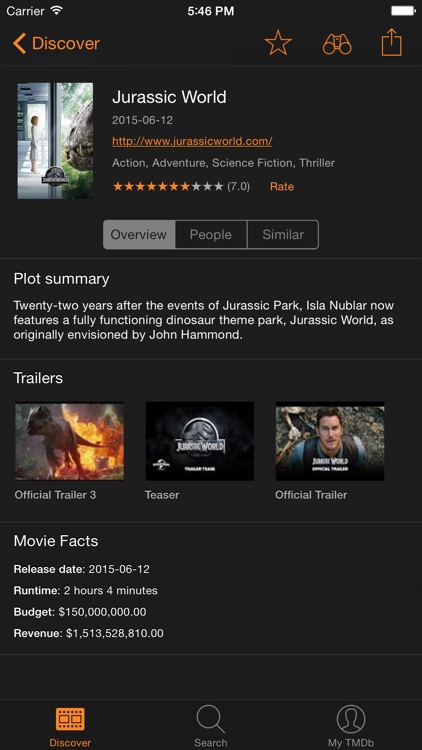Tap the battery status icon
This screenshot has width=422, height=750.
pyautogui.click(x=402, y=11)
